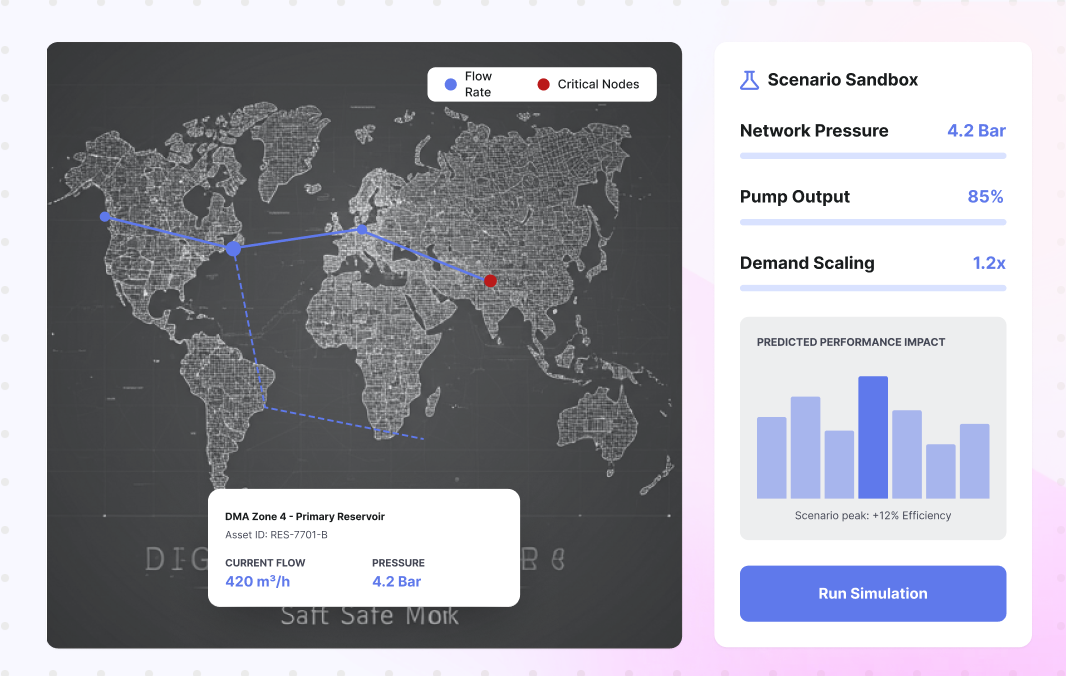Click the Network Pressure slider track

click(x=872, y=156)
